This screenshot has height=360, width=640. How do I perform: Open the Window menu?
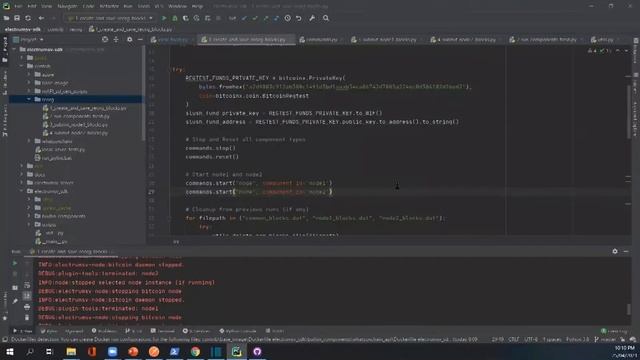(178, 6)
